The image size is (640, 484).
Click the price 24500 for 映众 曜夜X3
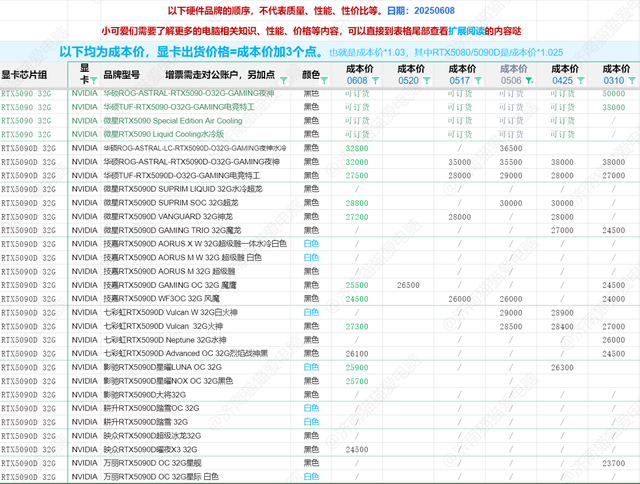pyautogui.click(x=357, y=449)
